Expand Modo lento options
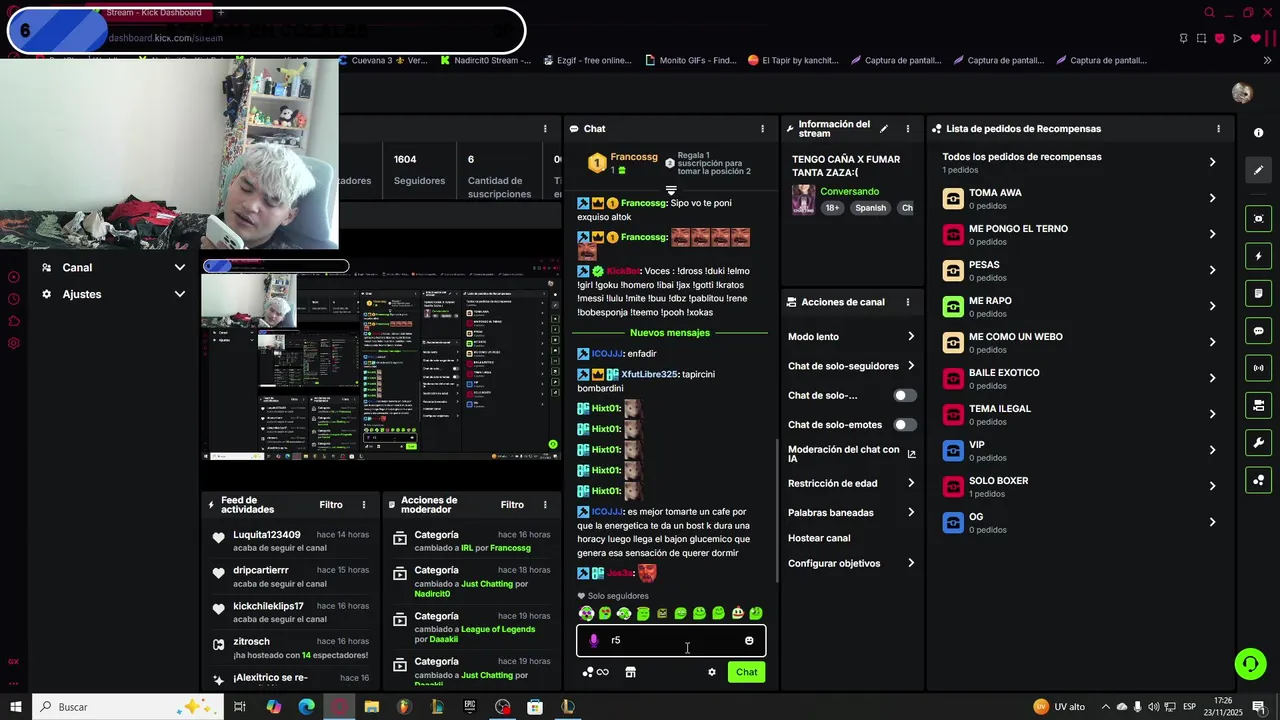The width and height of the screenshot is (1280, 720). point(851,337)
